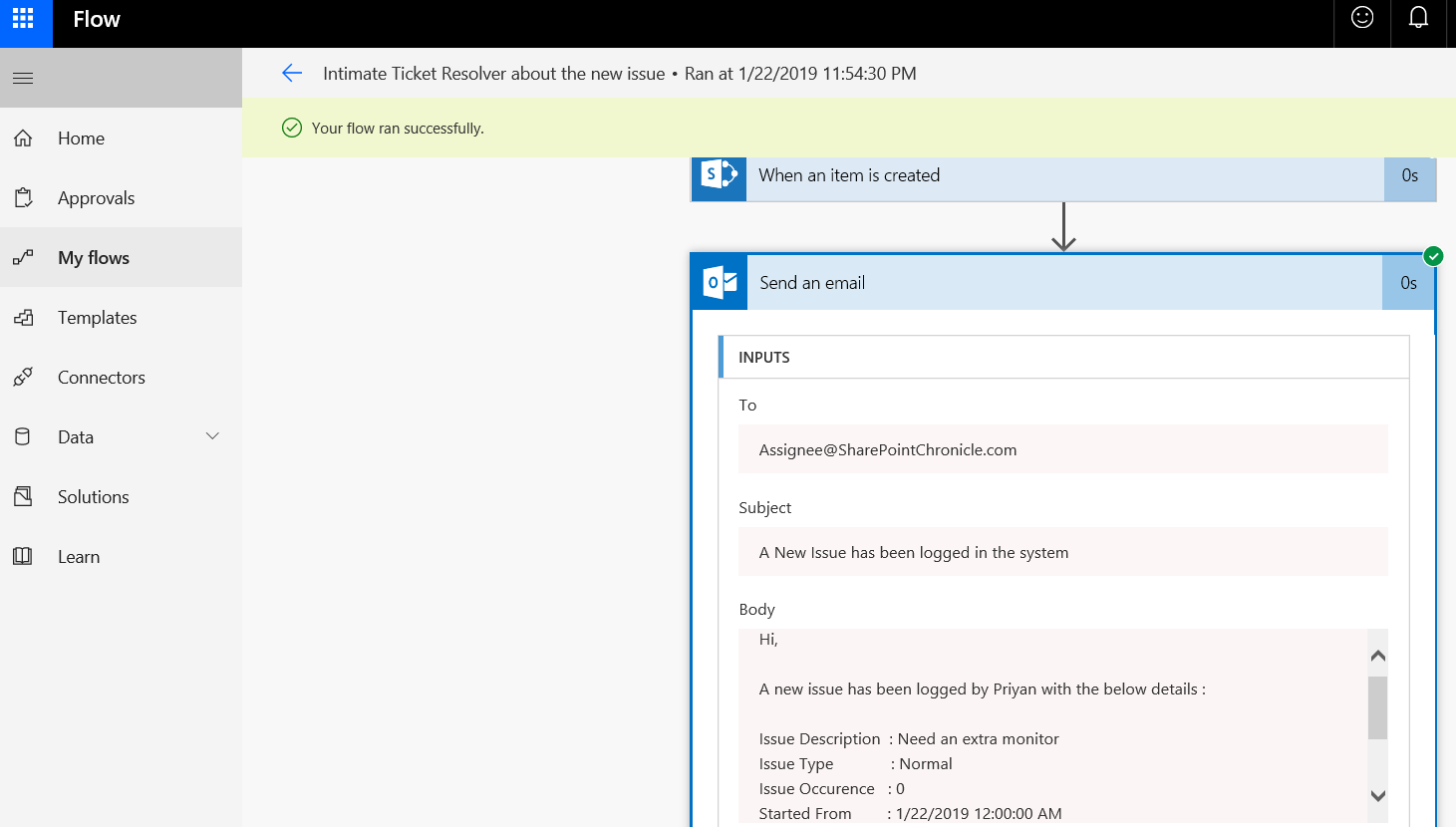This screenshot has width=1456, height=827.
Task: Click 'Issue Occurence : 0' line
Action: point(832,789)
